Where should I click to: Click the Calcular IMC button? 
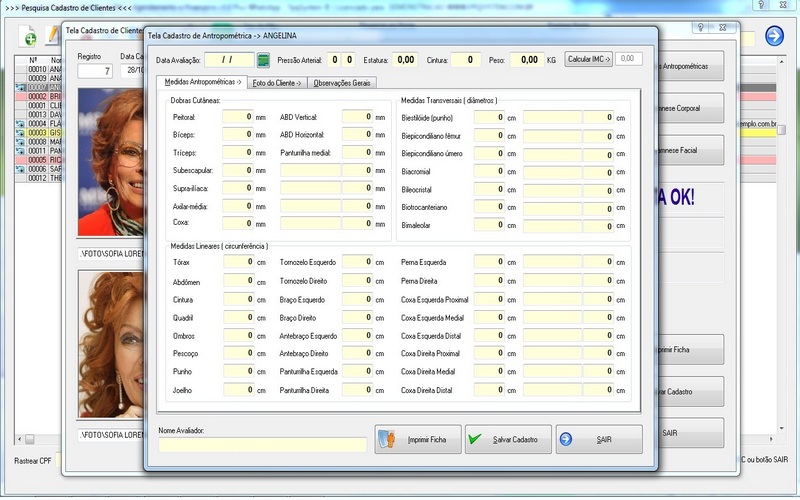coord(588,59)
